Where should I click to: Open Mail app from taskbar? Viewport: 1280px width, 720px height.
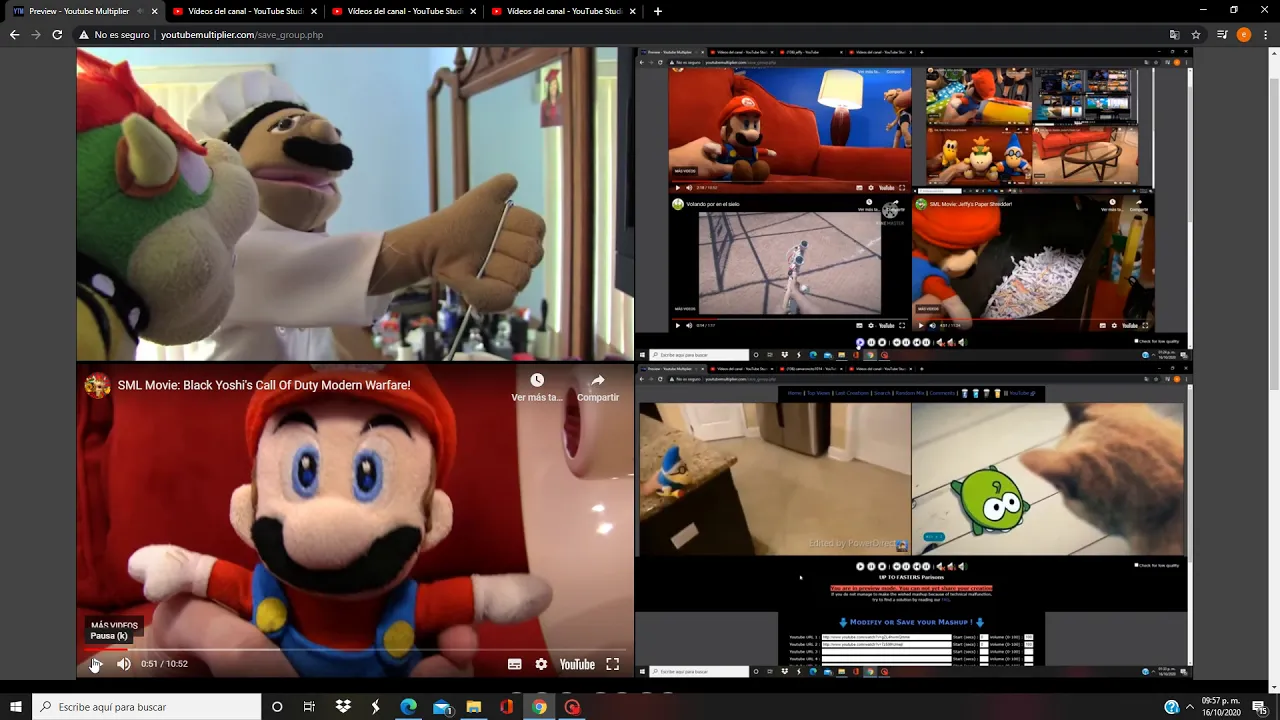441,707
